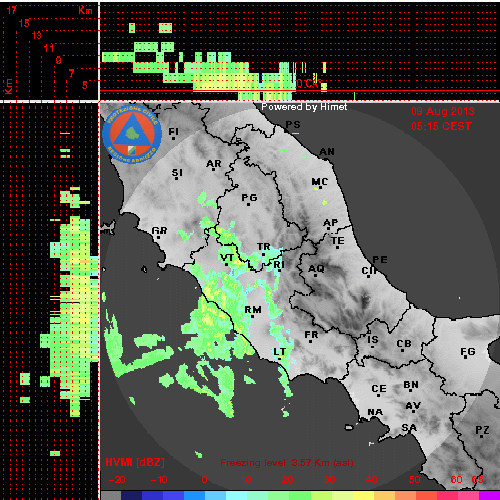
Task: Click the CE city marker on the map
Action: click(x=379, y=389)
